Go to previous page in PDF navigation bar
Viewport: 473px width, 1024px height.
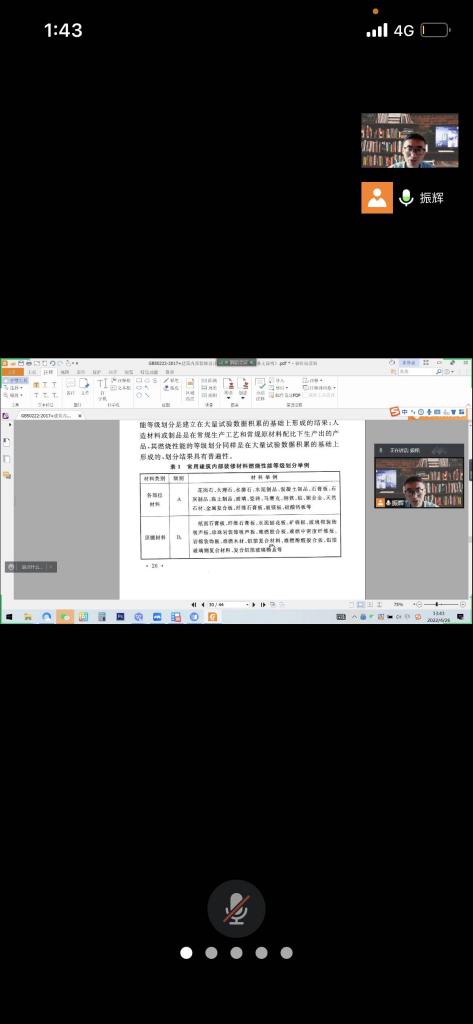coord(203,605)
